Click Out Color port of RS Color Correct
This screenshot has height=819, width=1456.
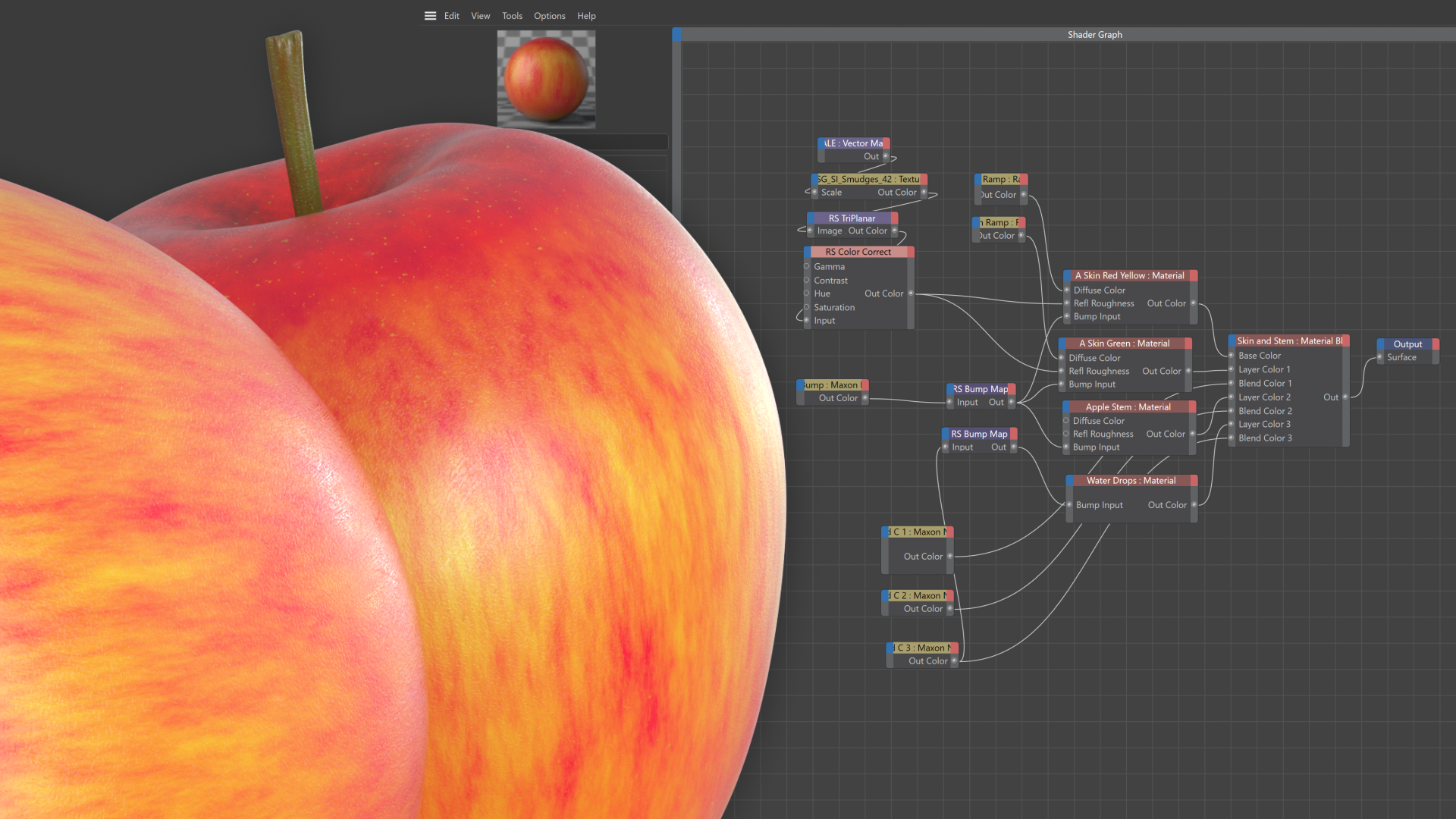pos(911,293)
